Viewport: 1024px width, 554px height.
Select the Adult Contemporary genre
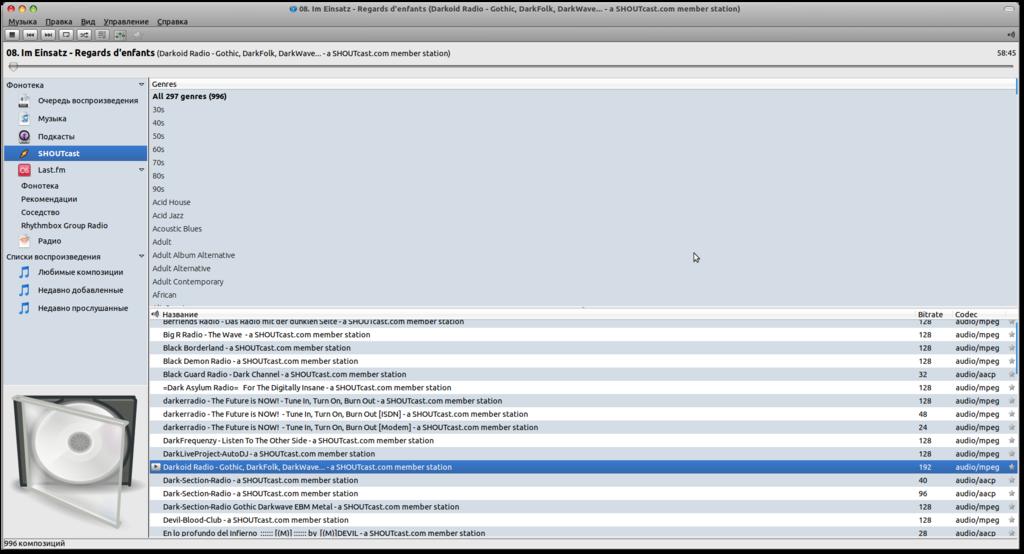click(188, 282)
